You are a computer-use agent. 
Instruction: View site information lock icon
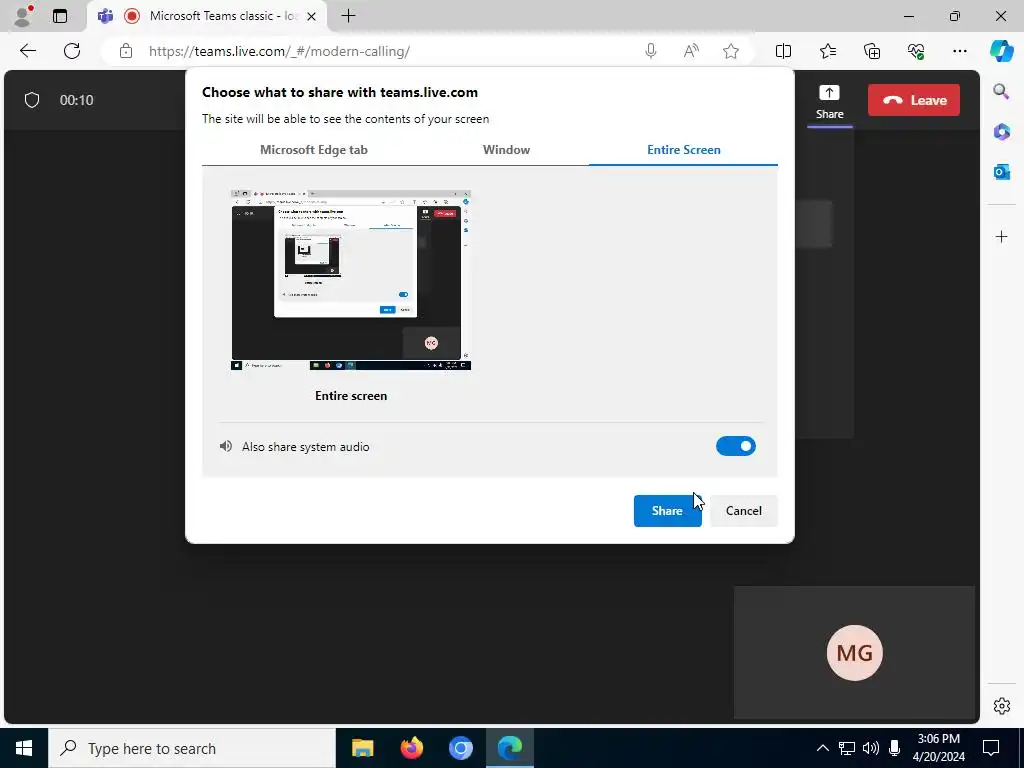coord(126,51)
